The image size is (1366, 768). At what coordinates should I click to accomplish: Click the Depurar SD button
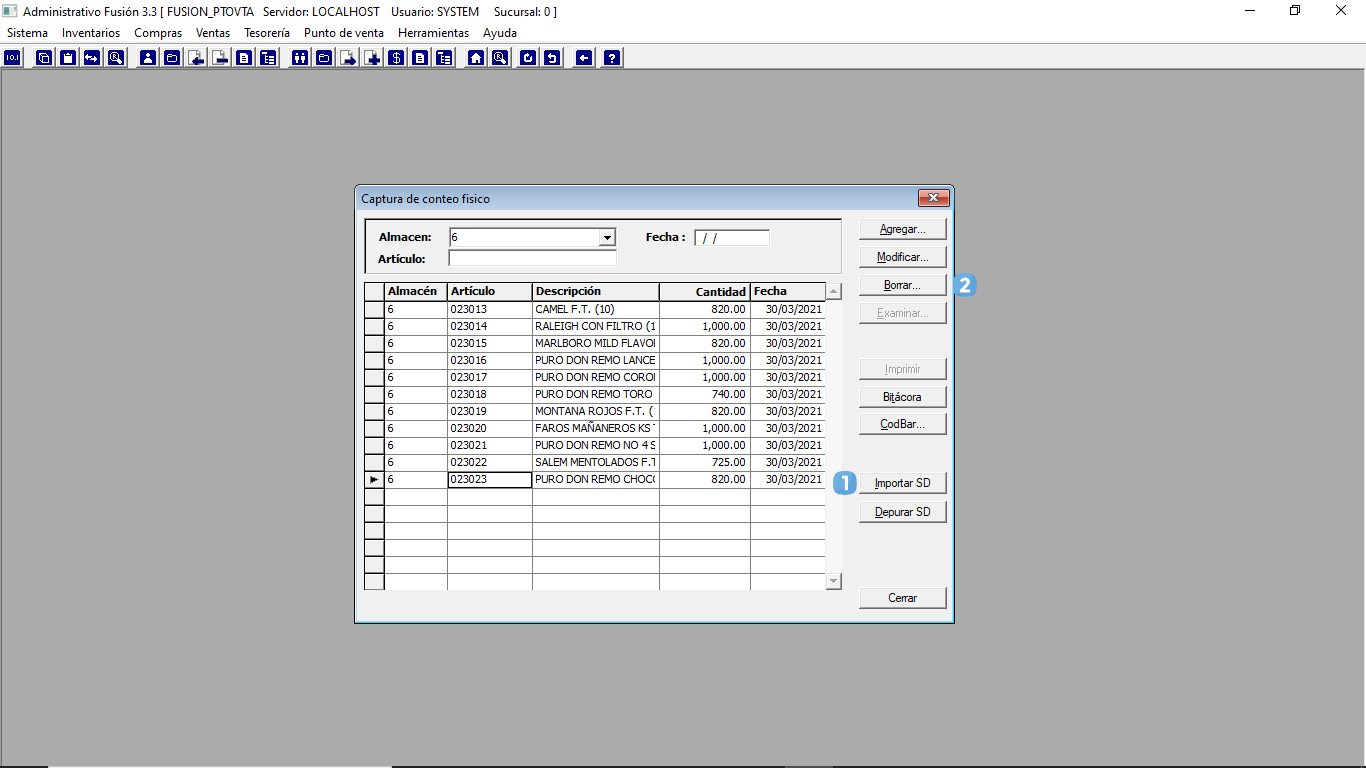pyautogui.click(x=903, y=512)
